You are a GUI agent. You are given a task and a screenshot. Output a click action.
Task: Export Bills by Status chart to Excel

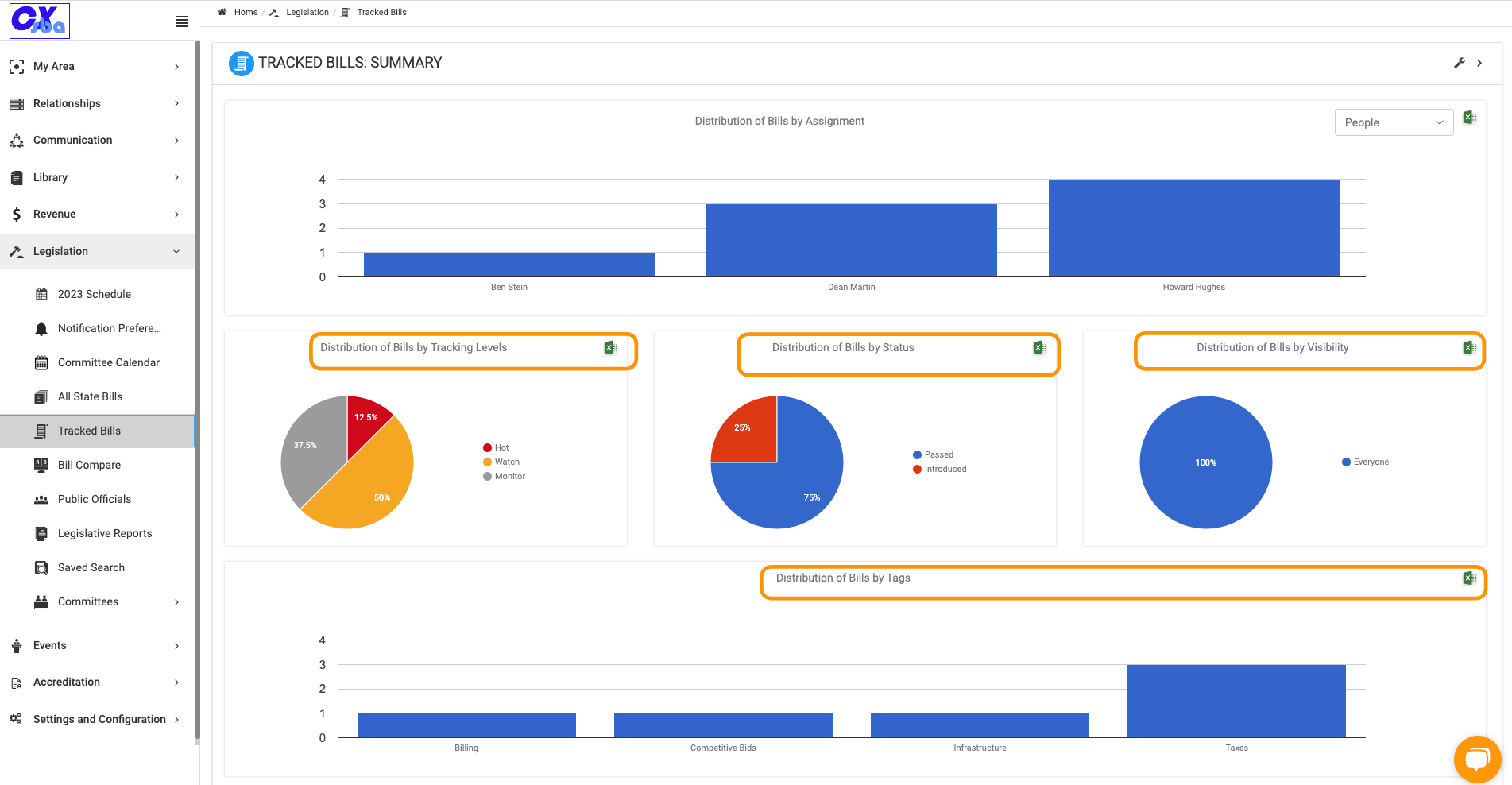click(x=1039, y=347)
